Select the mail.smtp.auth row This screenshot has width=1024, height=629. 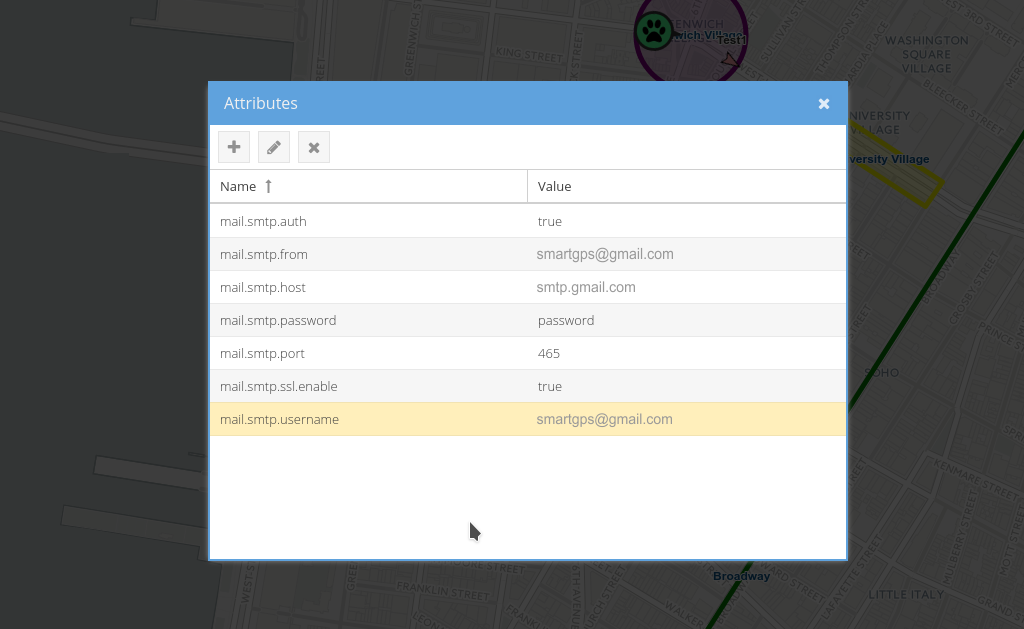pos(263,221)
